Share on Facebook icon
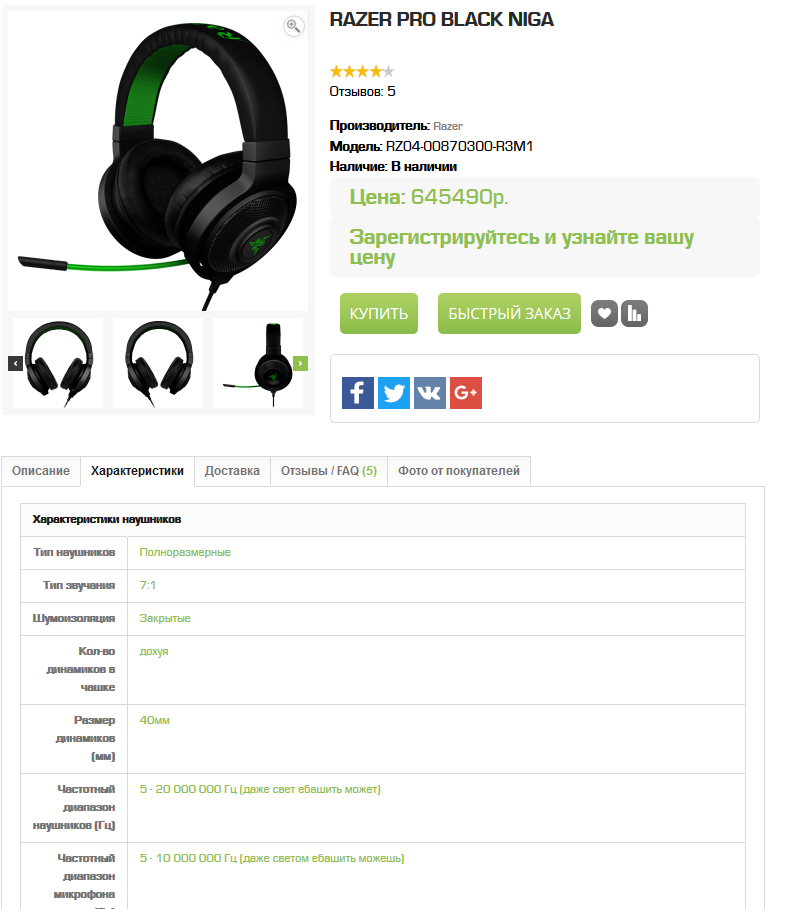The height and width of the screenshot is (909, 805). 358,393
